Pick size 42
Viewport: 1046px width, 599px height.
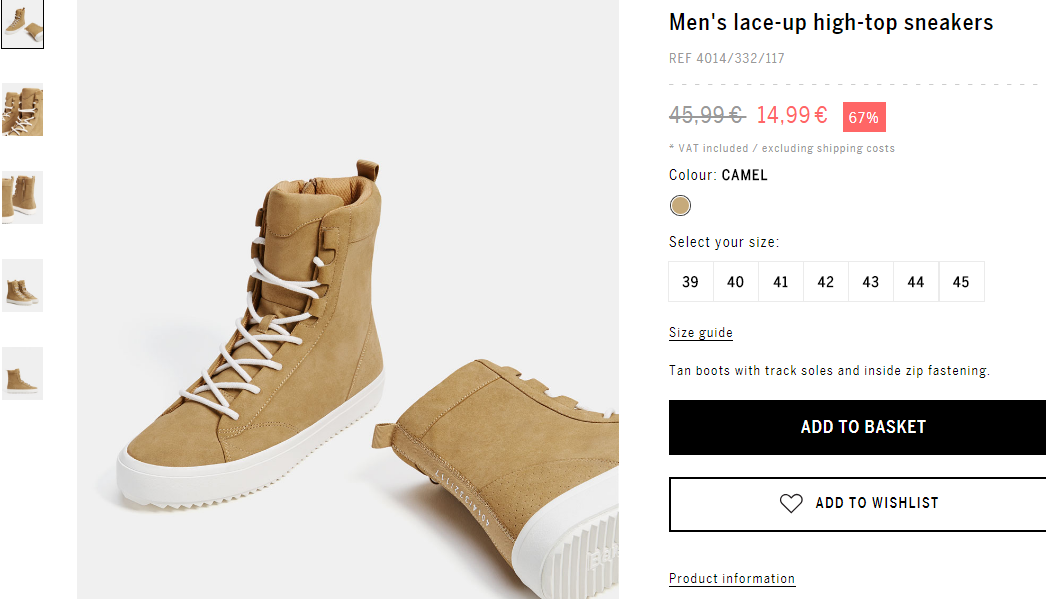coord(826,281)
